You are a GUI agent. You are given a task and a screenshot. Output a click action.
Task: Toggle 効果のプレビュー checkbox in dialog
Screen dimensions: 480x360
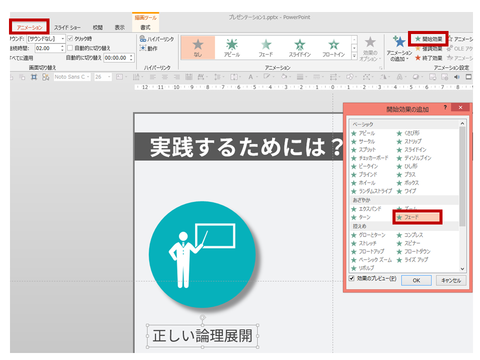352,278
